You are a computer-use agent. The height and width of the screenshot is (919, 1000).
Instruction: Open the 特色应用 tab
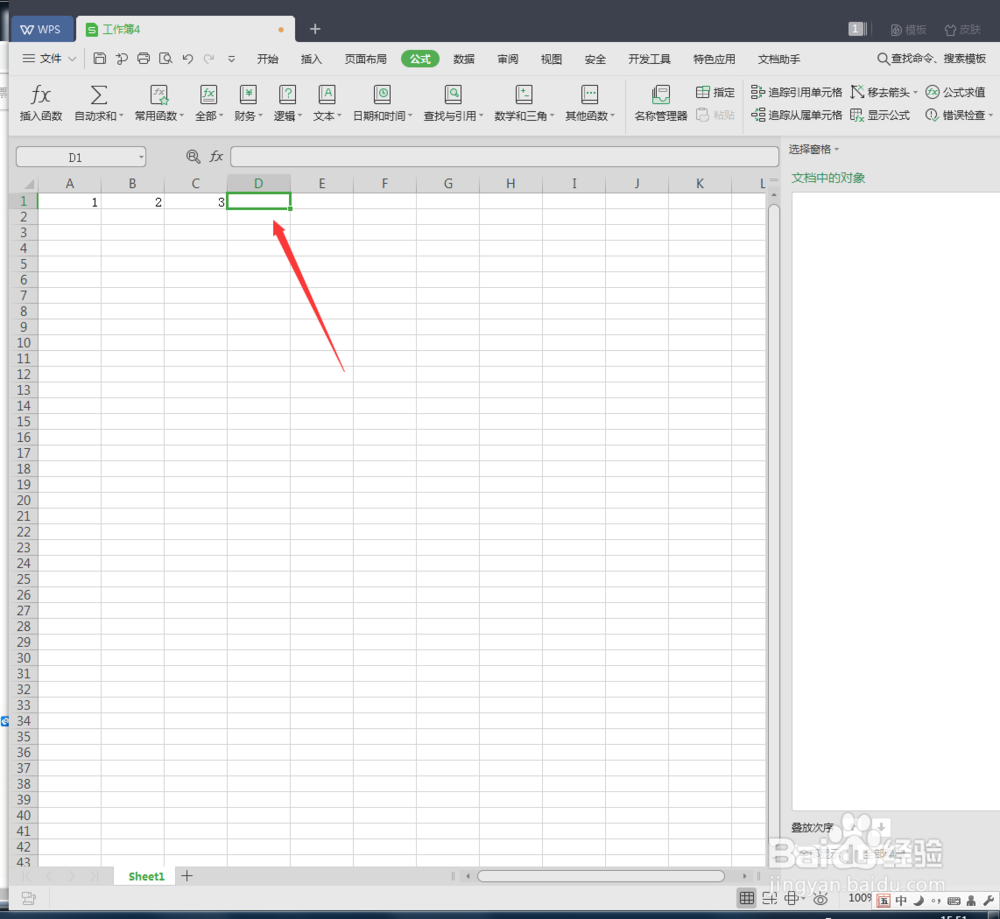point(714,59)
